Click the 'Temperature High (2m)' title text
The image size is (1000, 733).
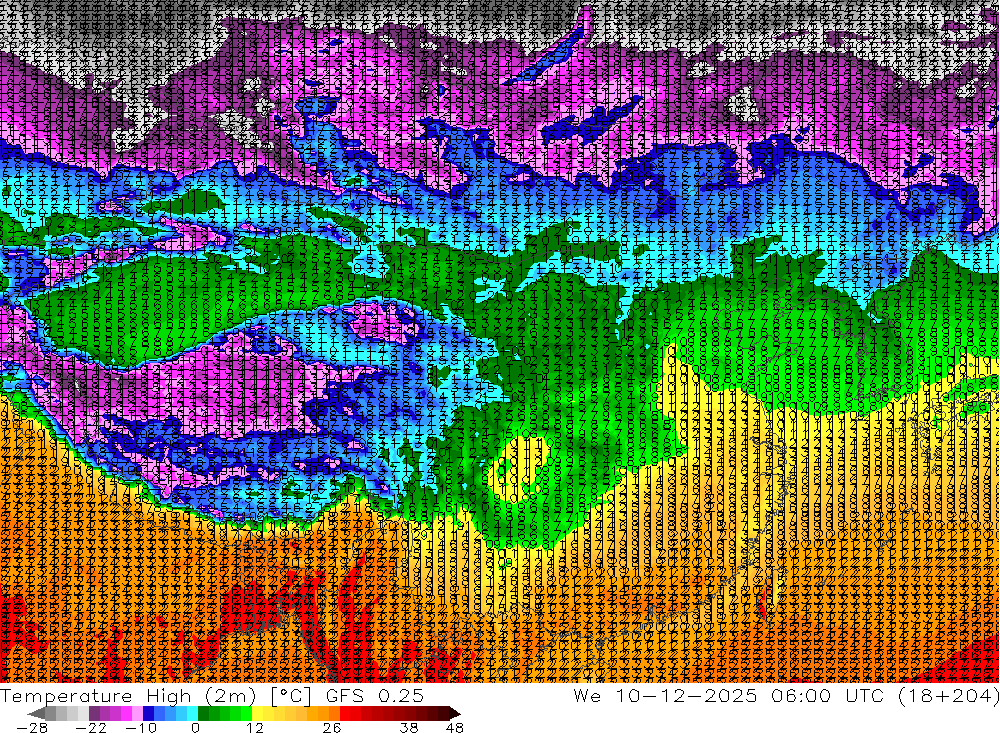(129, 695)
